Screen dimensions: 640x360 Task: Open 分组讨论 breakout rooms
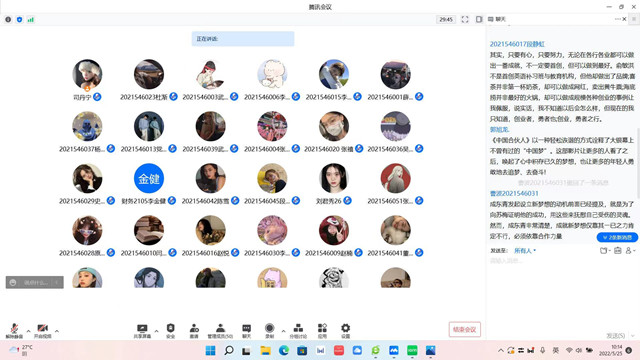tap(298, 330)
